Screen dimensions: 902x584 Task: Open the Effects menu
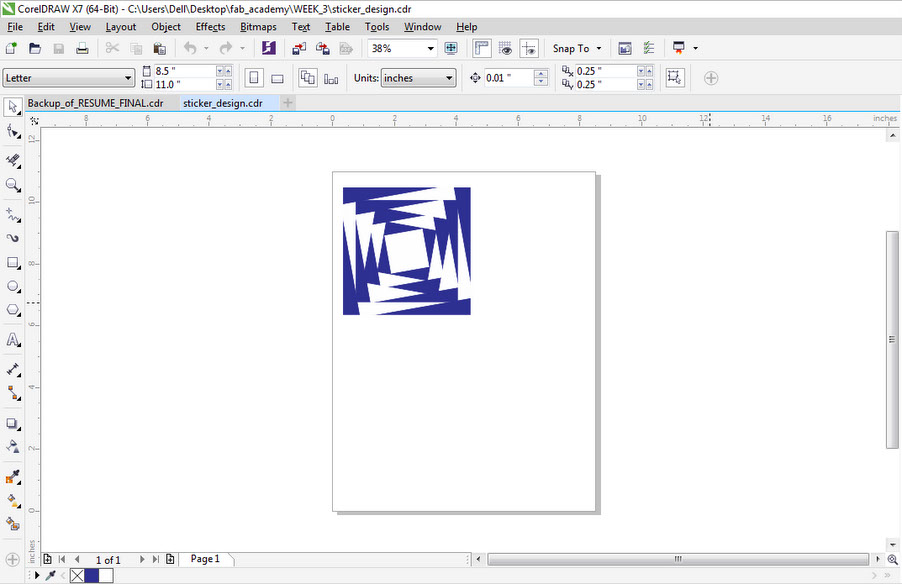click(x=210, y=26)
